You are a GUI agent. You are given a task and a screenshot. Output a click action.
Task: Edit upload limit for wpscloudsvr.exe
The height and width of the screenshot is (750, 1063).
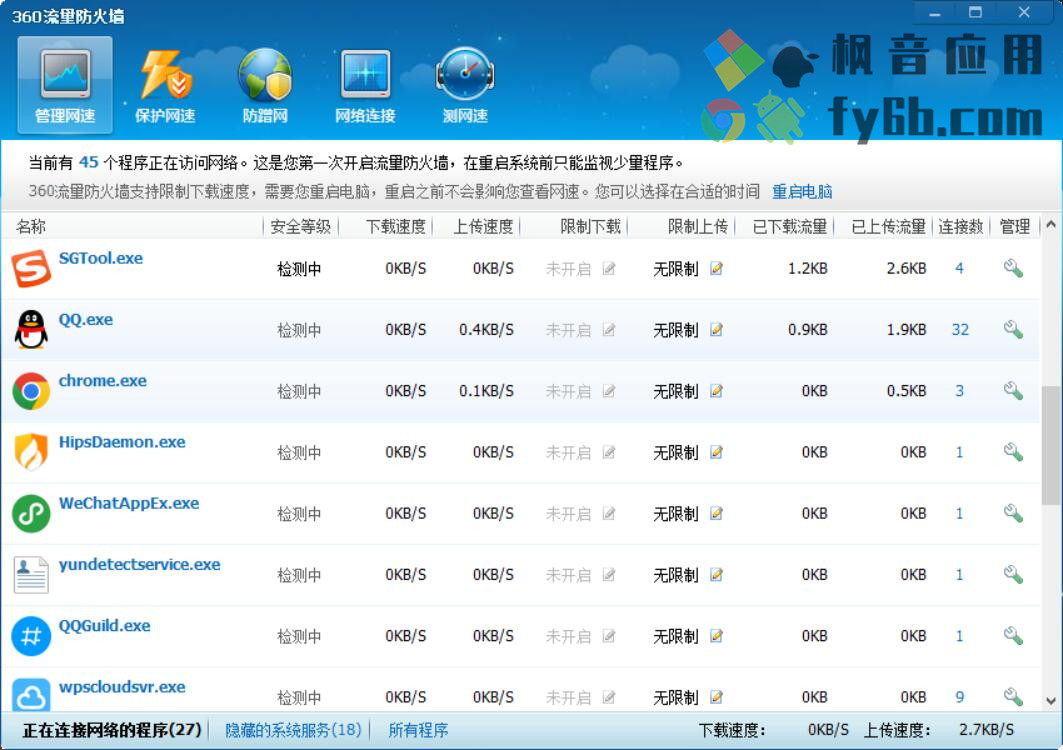[x=717, y=697]
